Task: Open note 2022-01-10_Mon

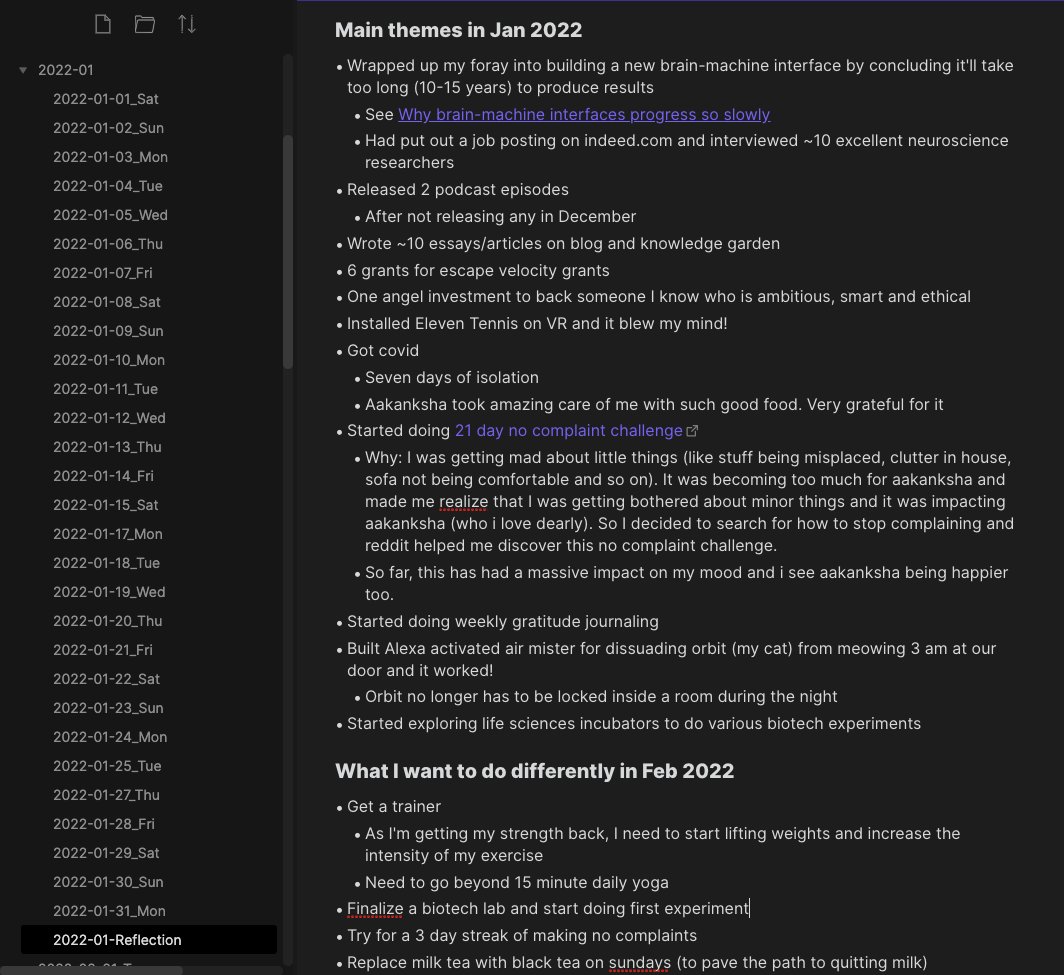Action: (109, 360)
